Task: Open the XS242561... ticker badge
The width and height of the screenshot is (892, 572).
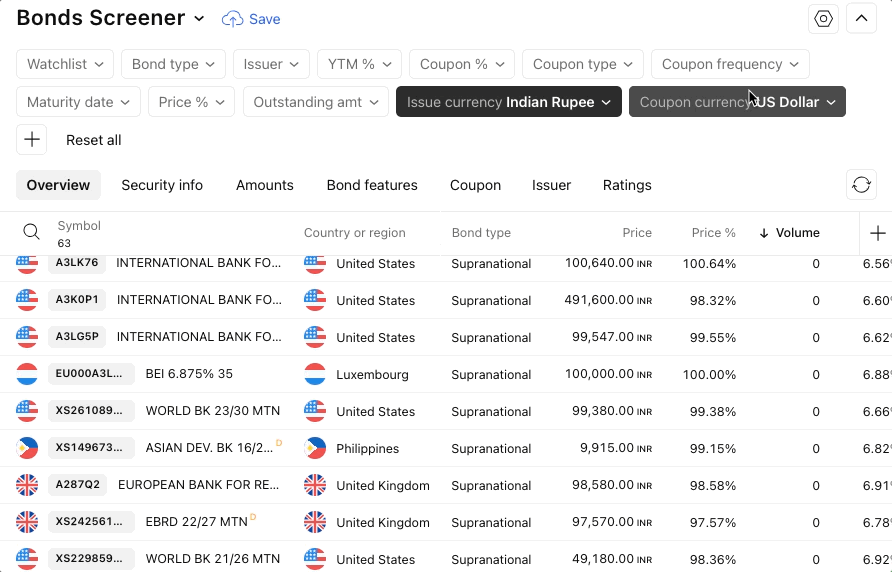Action: point(91,521)
